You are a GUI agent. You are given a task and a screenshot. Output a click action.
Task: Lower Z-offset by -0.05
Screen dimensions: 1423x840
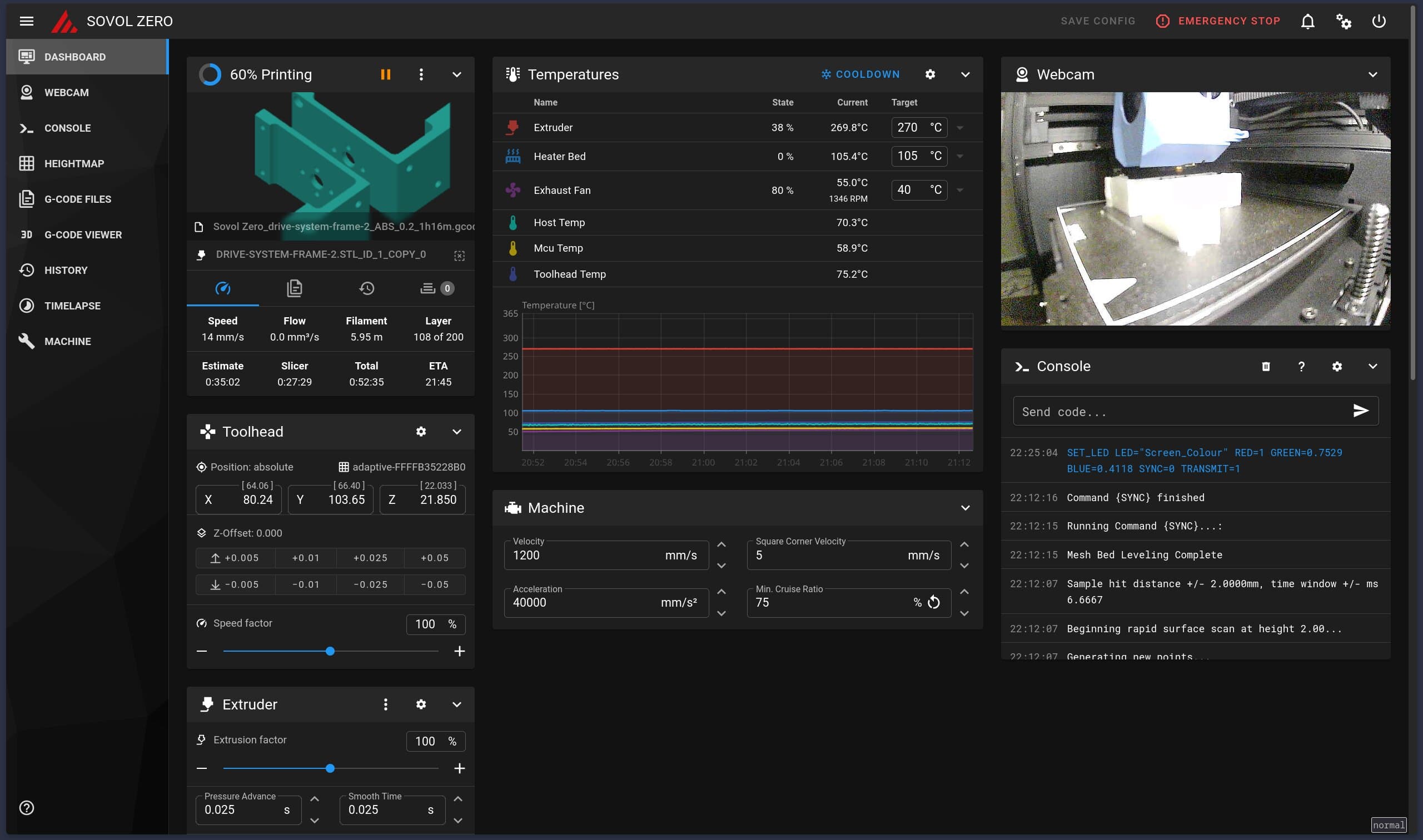coord(434,584)
